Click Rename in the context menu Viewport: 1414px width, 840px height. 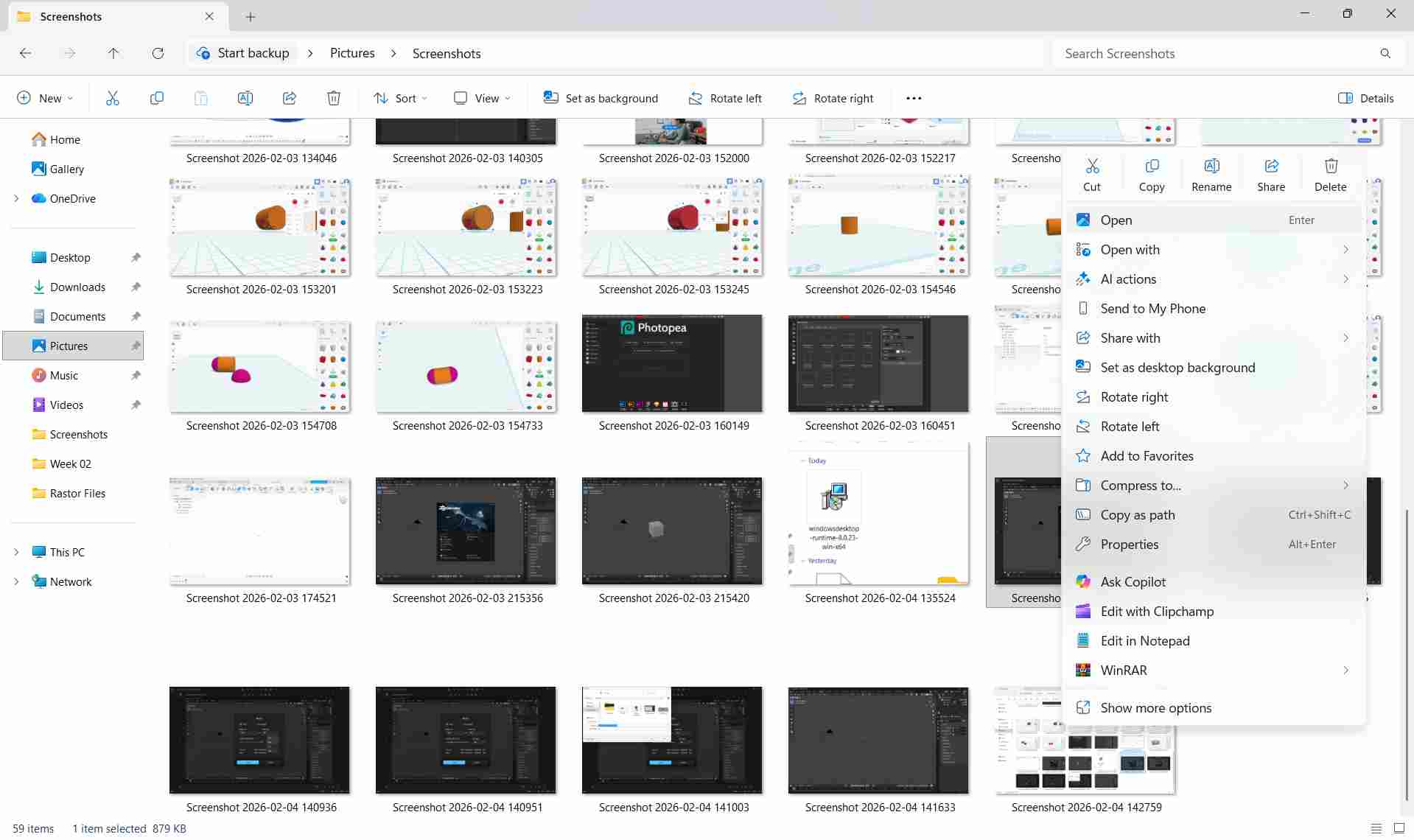click(x=1211, y=175)
